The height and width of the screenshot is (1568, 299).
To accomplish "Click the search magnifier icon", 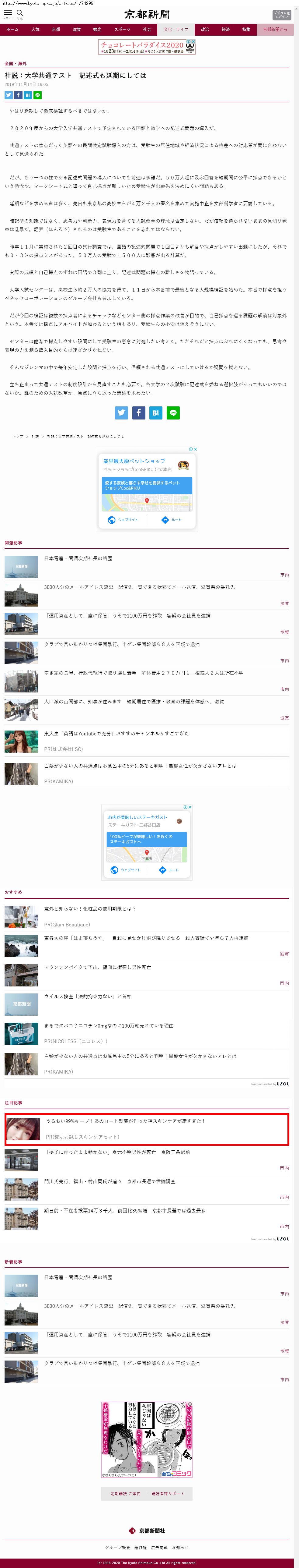I will [19, 13].
